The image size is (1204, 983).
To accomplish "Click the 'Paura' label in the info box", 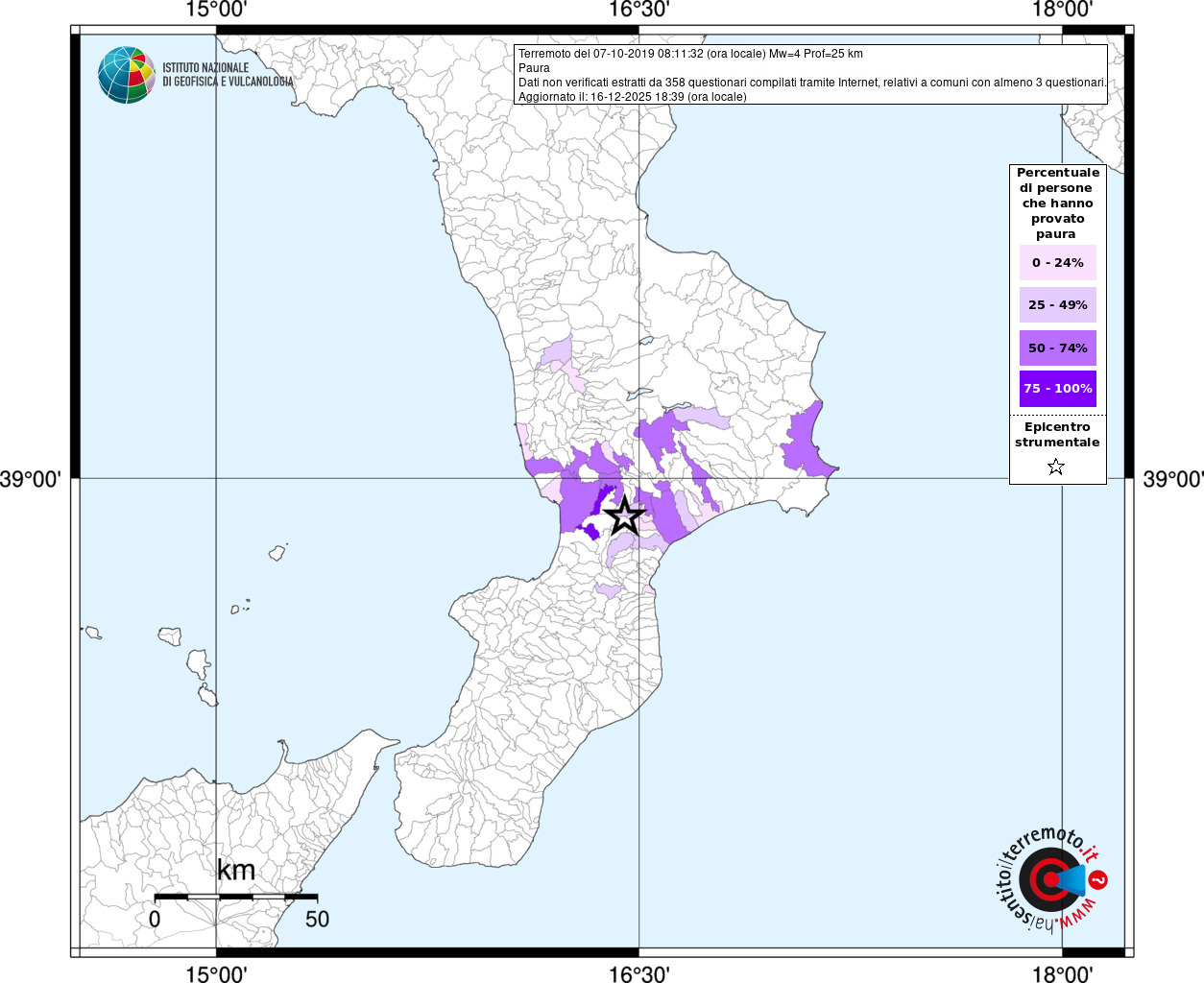I will 534,68.
